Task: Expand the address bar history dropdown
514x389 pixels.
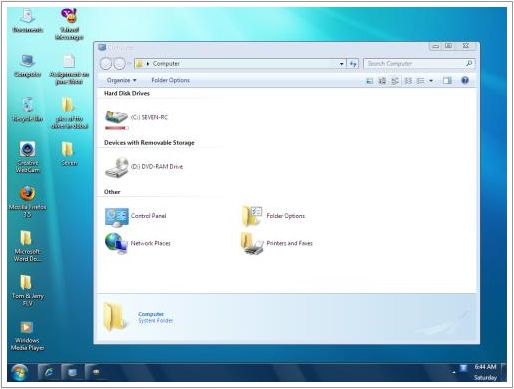Action: coord(342,63)
